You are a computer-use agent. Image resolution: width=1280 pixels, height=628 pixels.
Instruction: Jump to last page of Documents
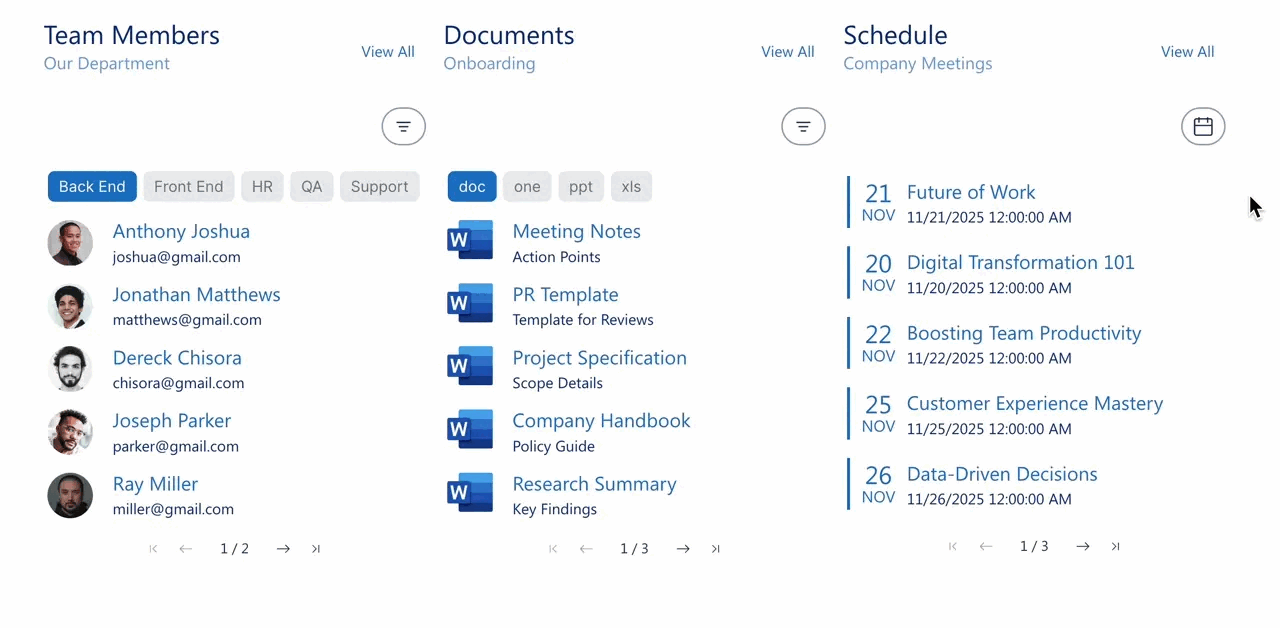point(715,548)
